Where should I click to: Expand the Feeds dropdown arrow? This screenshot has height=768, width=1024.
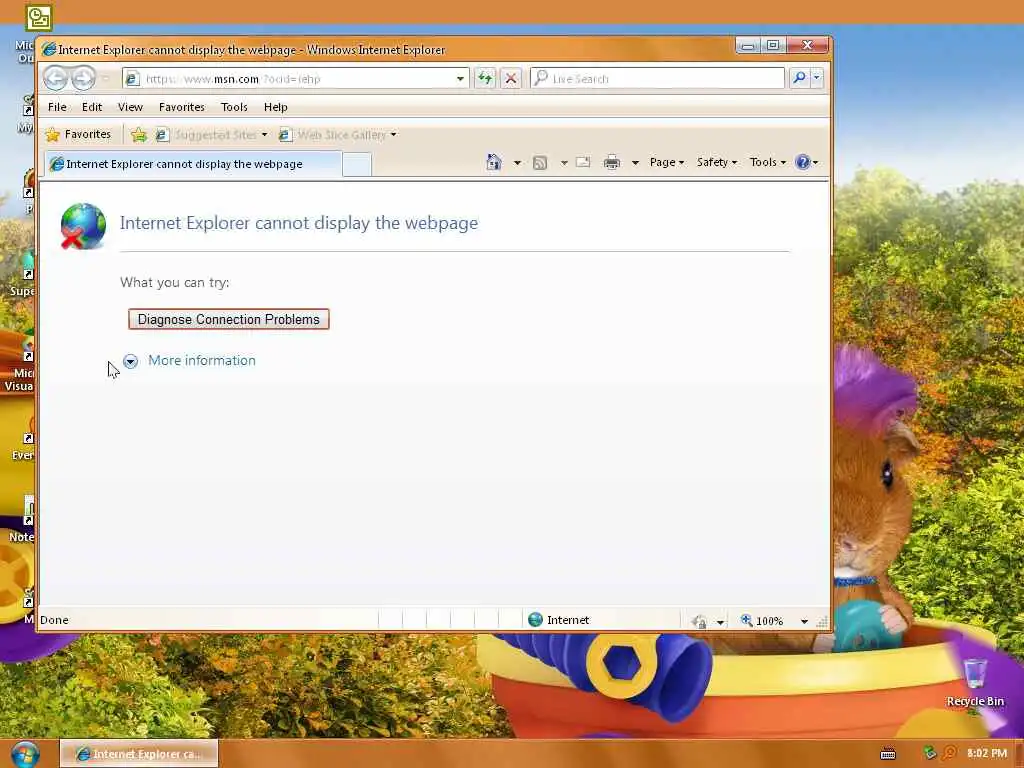[564, 163]
